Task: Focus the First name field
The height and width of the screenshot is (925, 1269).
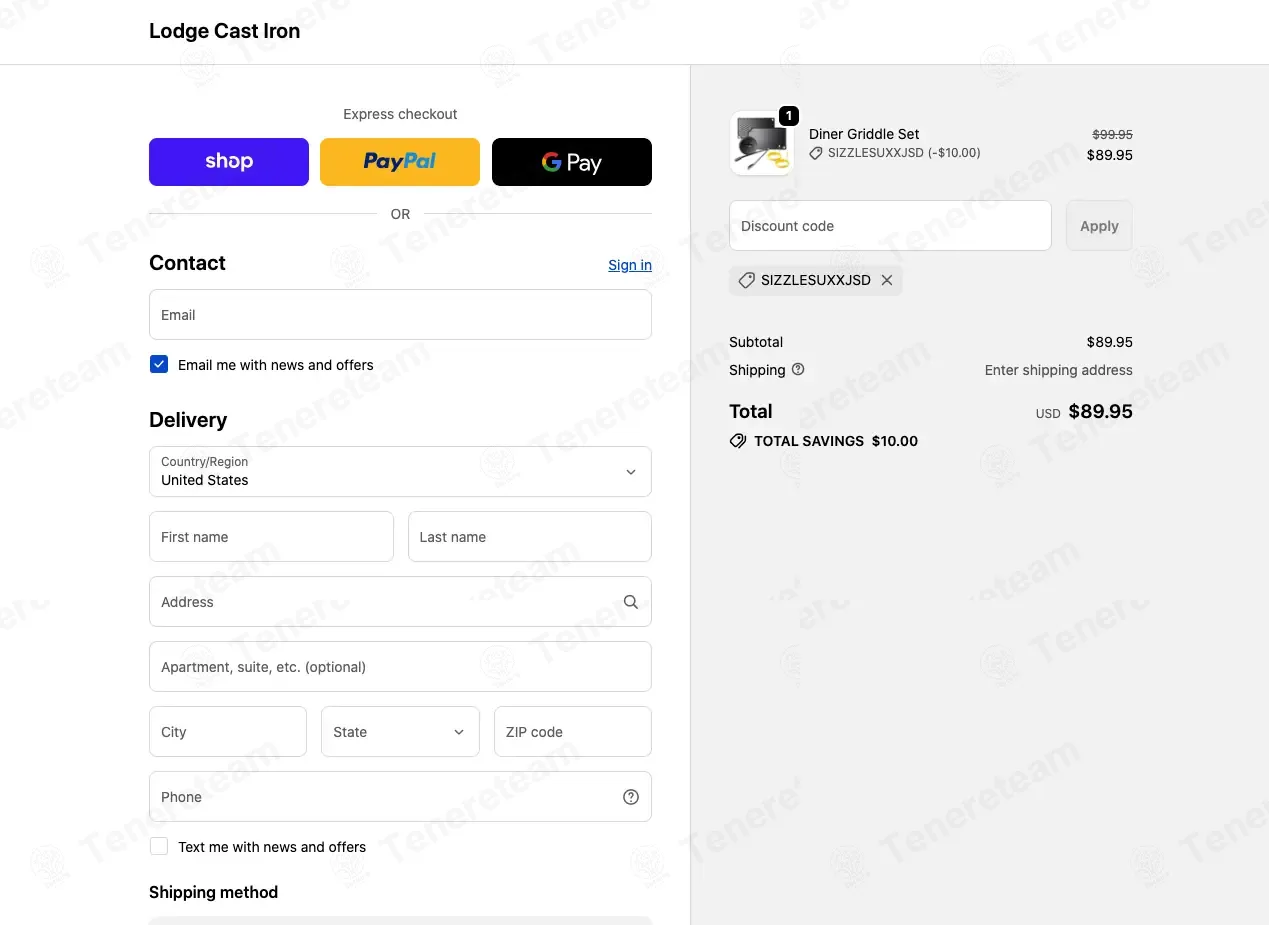Action: pyautogui.click(x=271, y=537)
